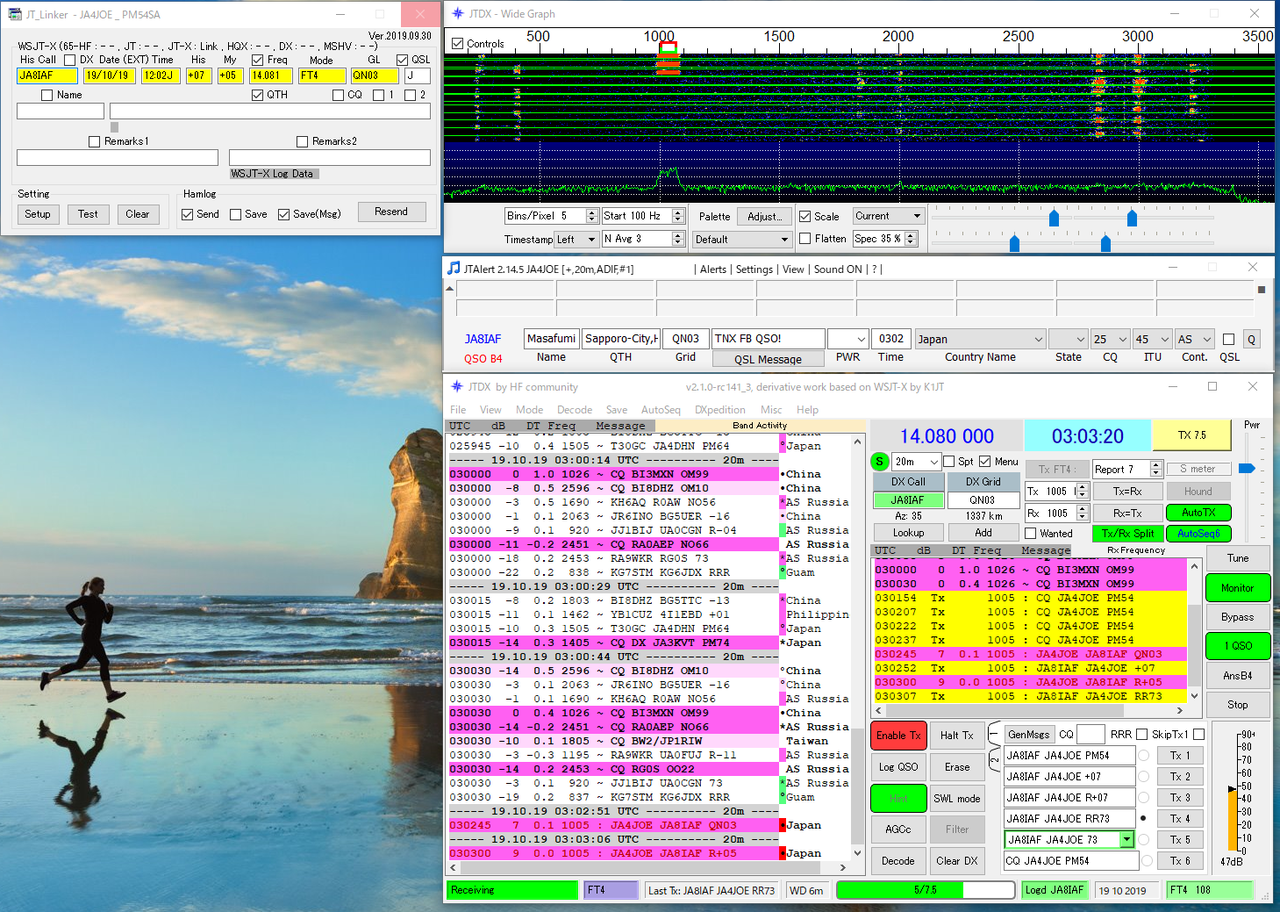This screenshot has width=1280, height=912.
Task: Click the decoded row CQ BW2/JP1RIW
Action: point(612,741)
